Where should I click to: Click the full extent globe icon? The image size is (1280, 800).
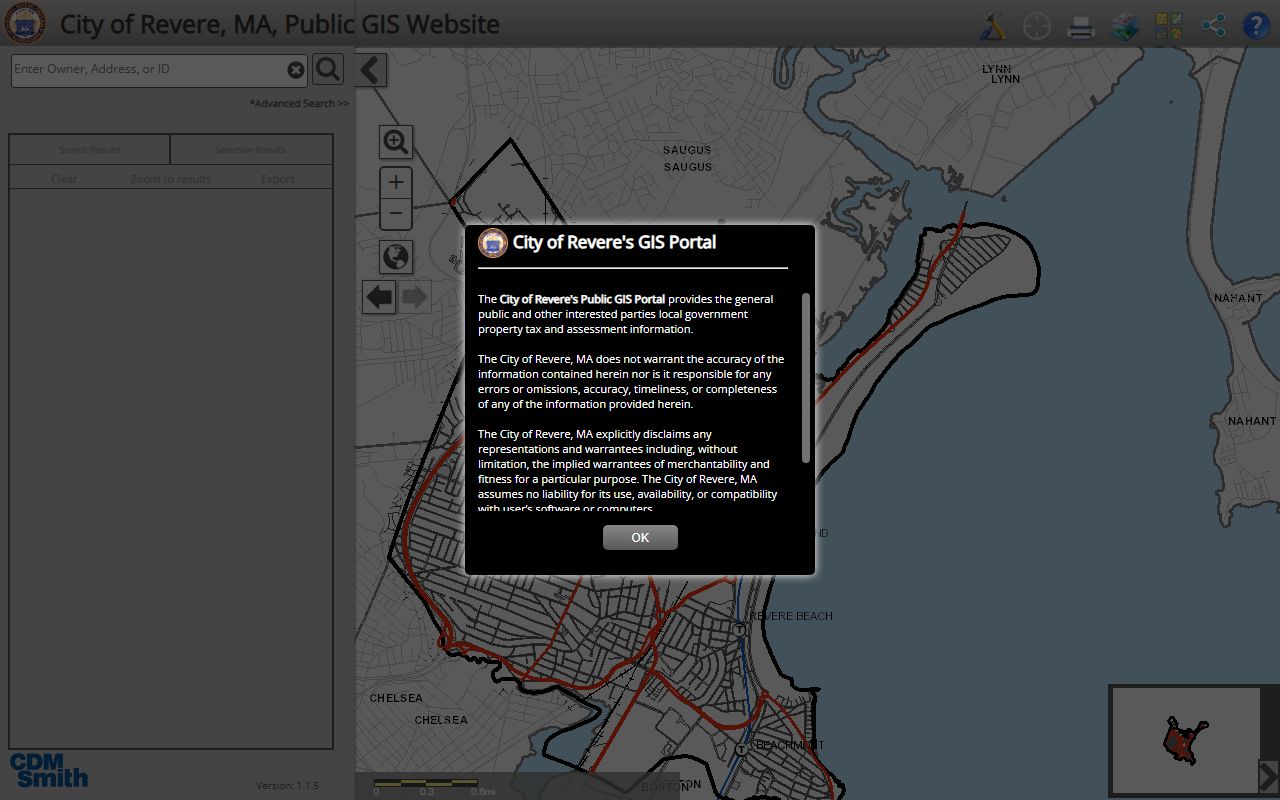pyautogui.click(x=397, y=257)
